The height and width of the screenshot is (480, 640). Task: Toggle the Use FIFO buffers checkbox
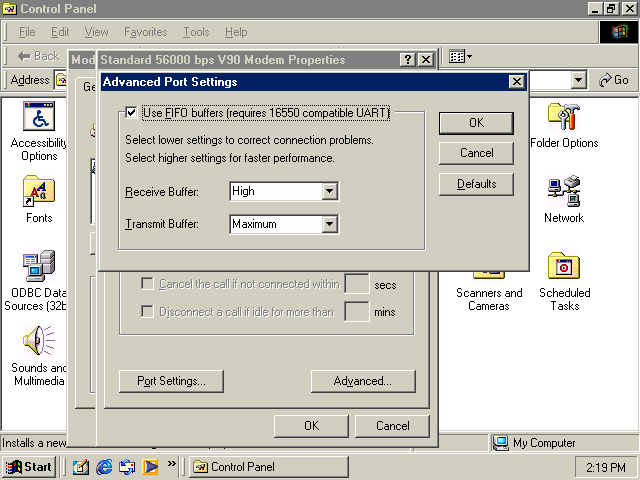tap(131, 112)
